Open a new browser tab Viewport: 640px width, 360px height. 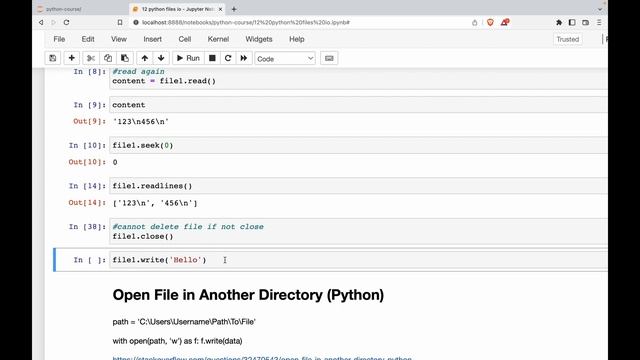(234, 9)
